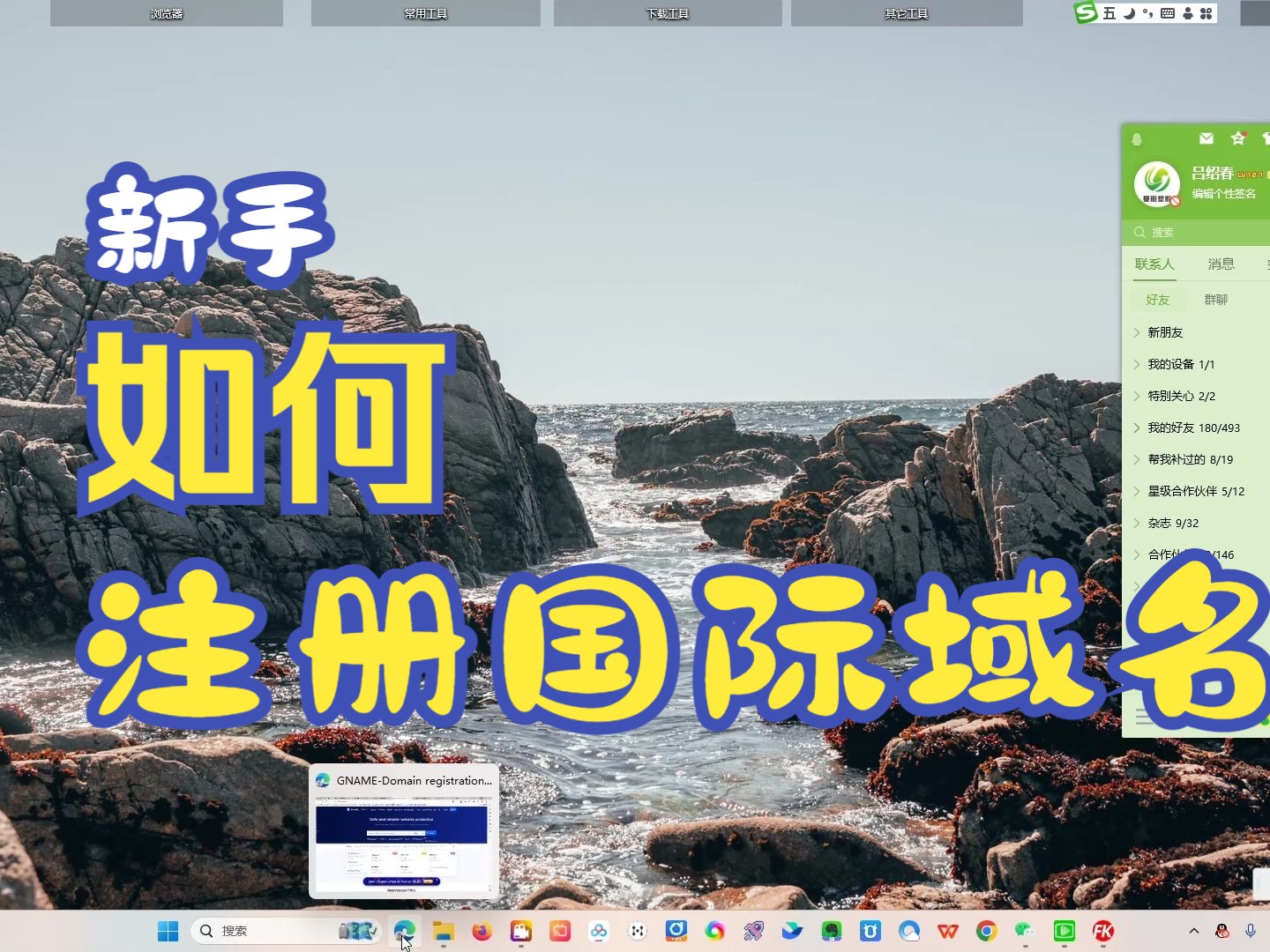
Task: Click 编辑个性签名 link
Action: click(x=1224, y=194)
